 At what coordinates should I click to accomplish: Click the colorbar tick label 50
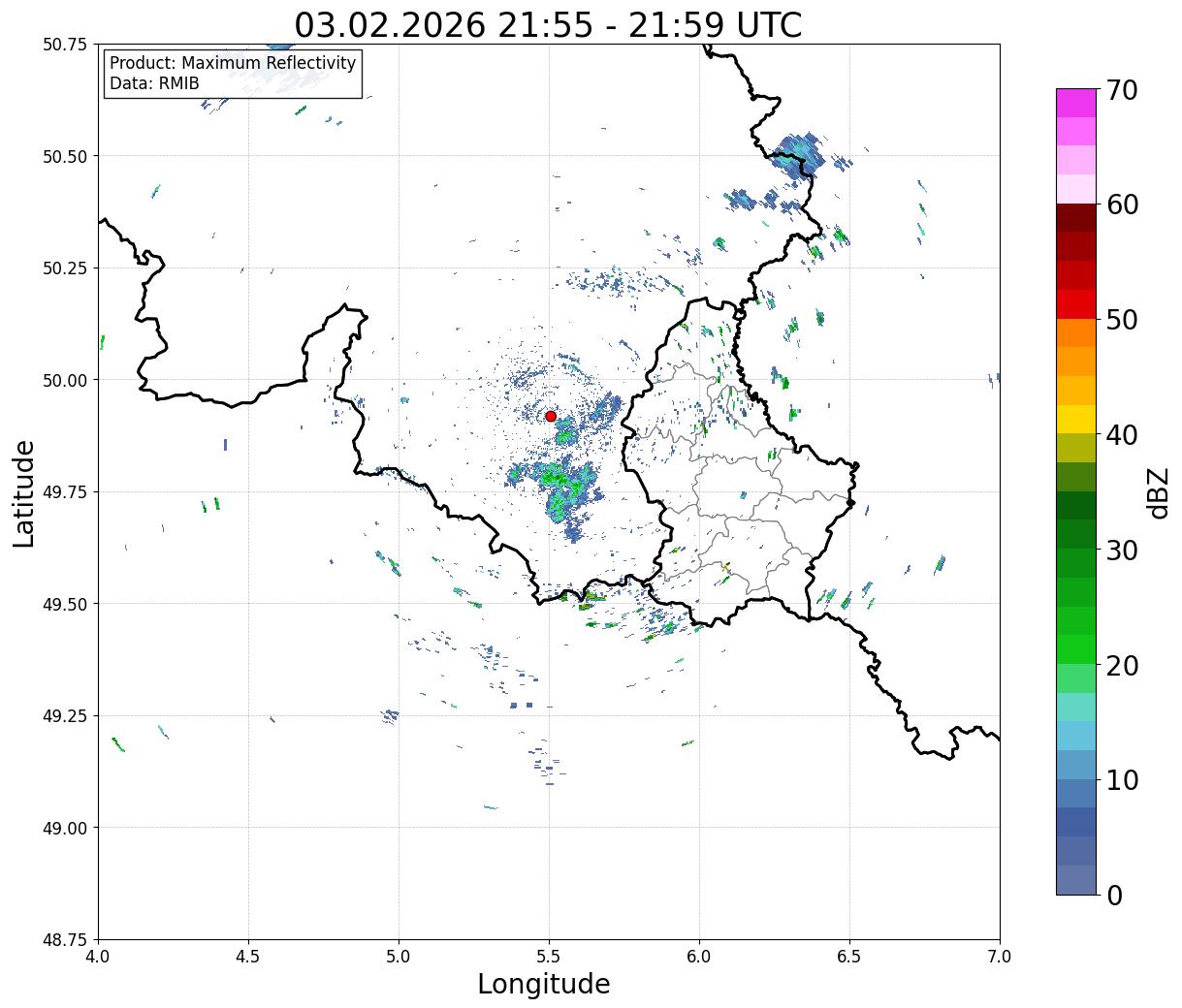(1121, 319)
